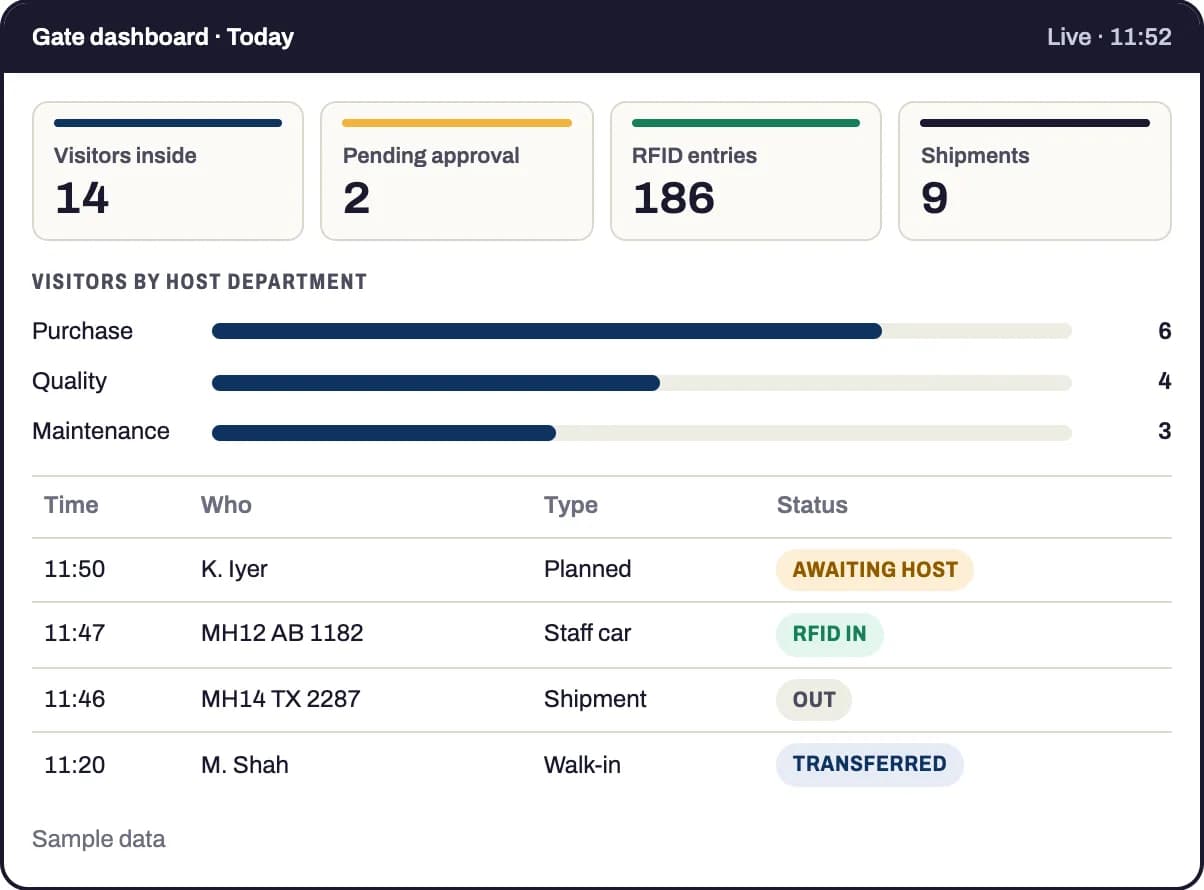Click the Maintenance count value 3
Viewport: 1204px width, 890px height.
click(1164, 431)
